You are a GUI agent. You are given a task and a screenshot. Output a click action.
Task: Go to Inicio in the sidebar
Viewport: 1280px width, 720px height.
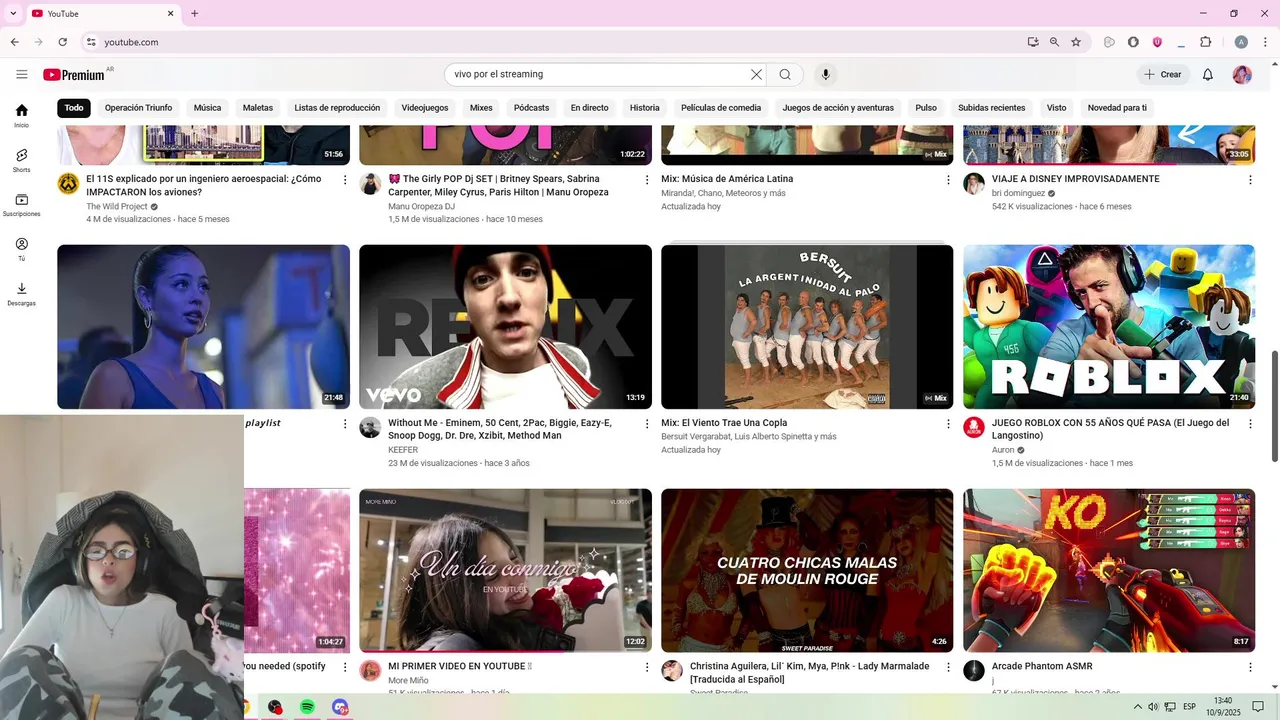[x=22, y=116]
